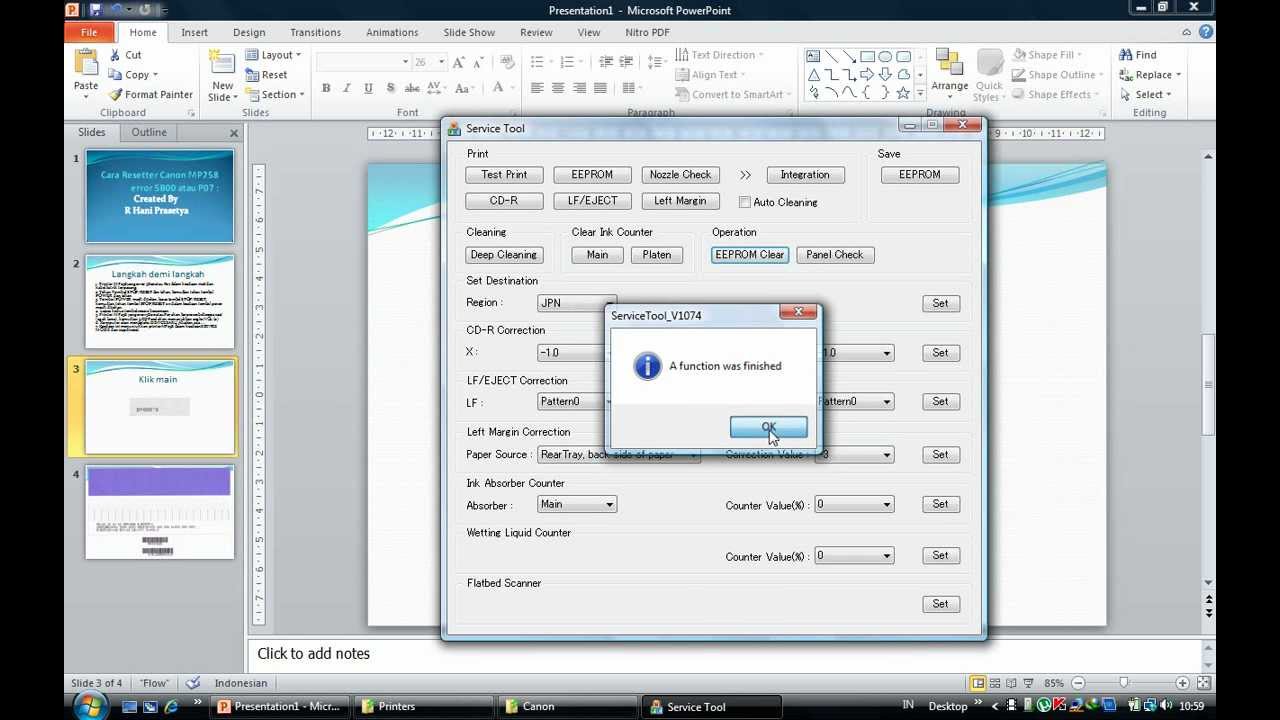
Task: Pick the star shape in Shapes gallery
Action: (904, 93)
